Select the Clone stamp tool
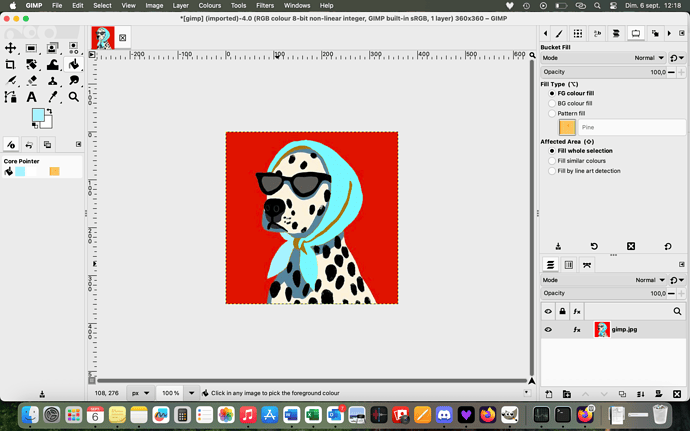Viewport: 690px width, 431px height. coord(52,81)
